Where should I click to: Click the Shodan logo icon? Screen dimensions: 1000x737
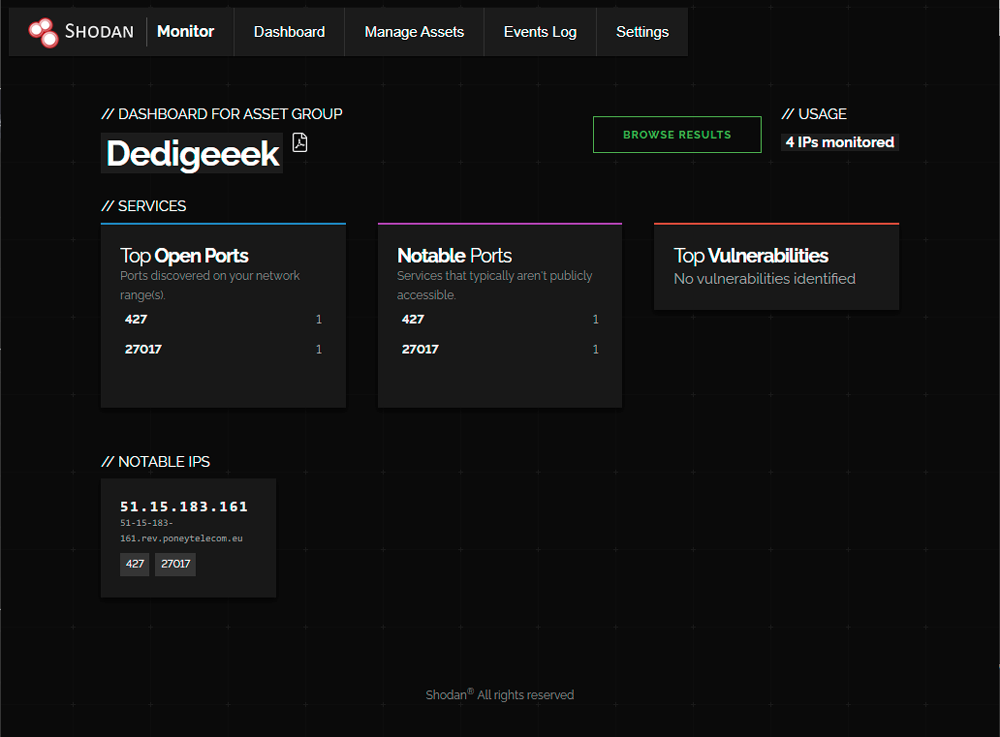(x=43, y=32)
